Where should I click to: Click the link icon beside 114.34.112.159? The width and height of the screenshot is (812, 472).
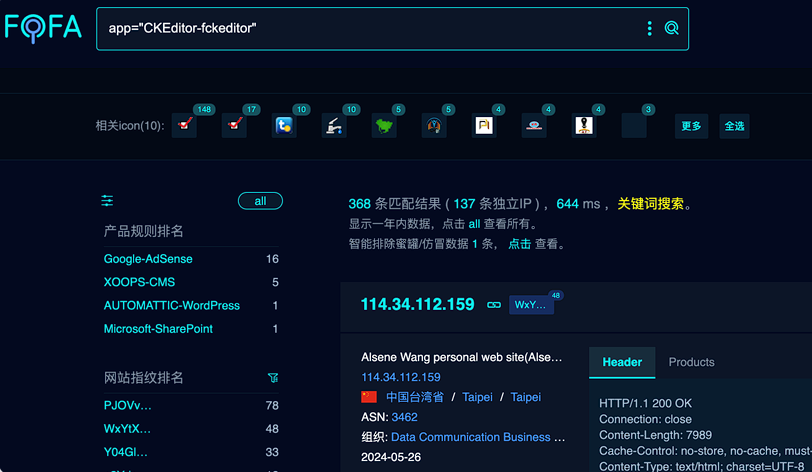[x=493, y=305]
